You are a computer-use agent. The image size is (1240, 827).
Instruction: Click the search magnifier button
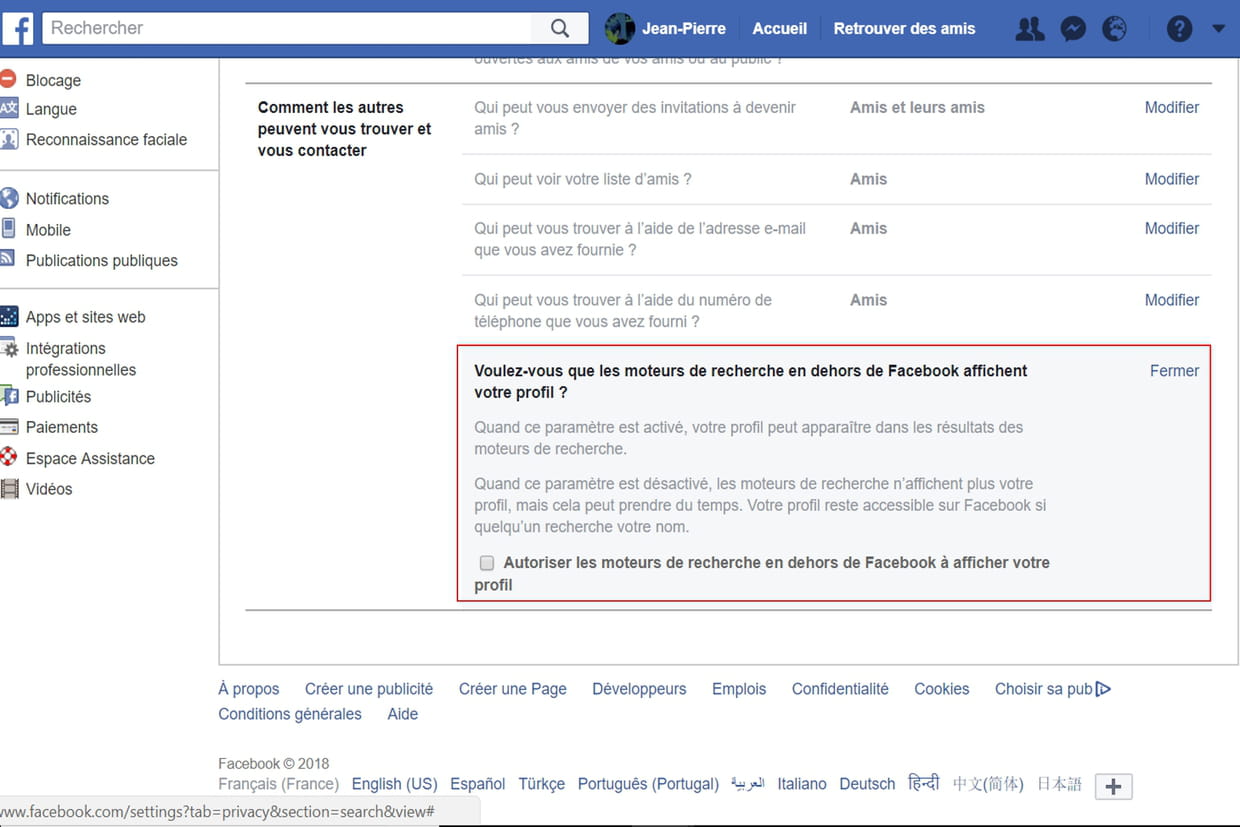point(560,28)
